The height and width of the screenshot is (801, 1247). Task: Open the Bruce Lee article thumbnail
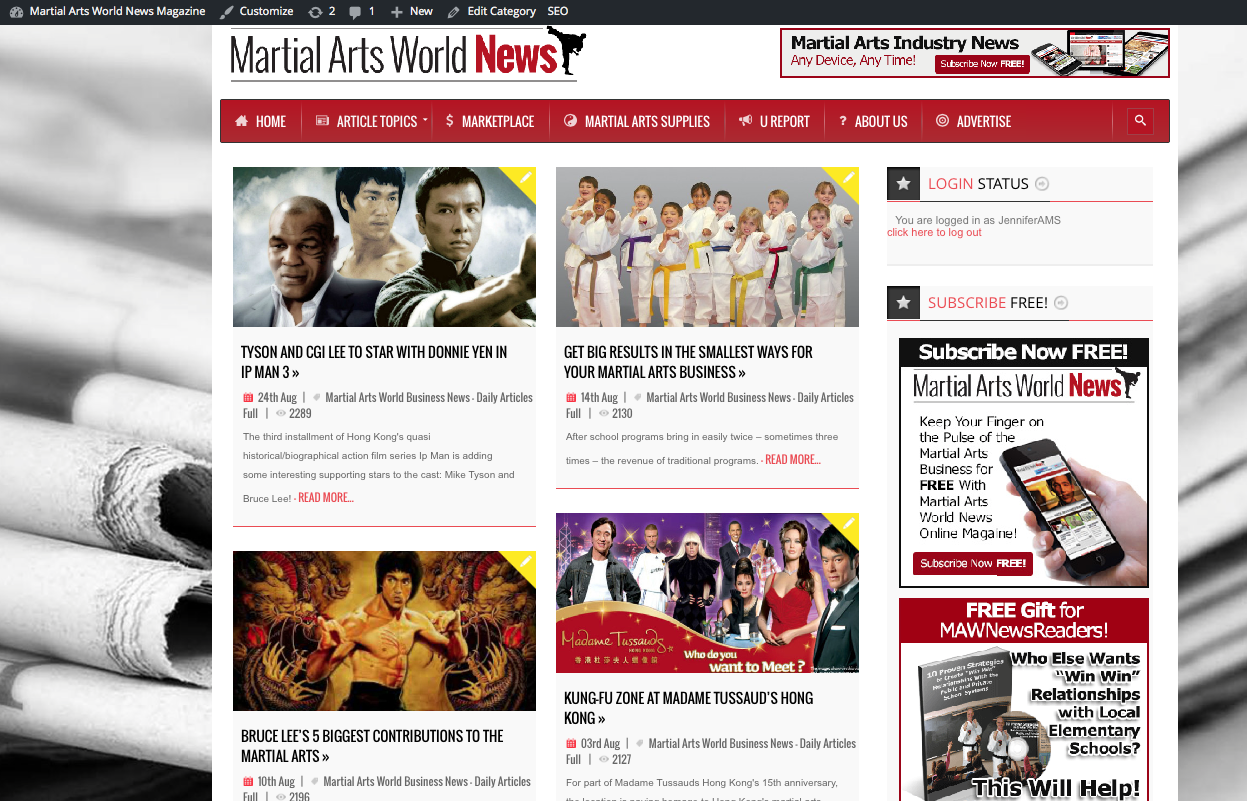click(x=384, y=630)
